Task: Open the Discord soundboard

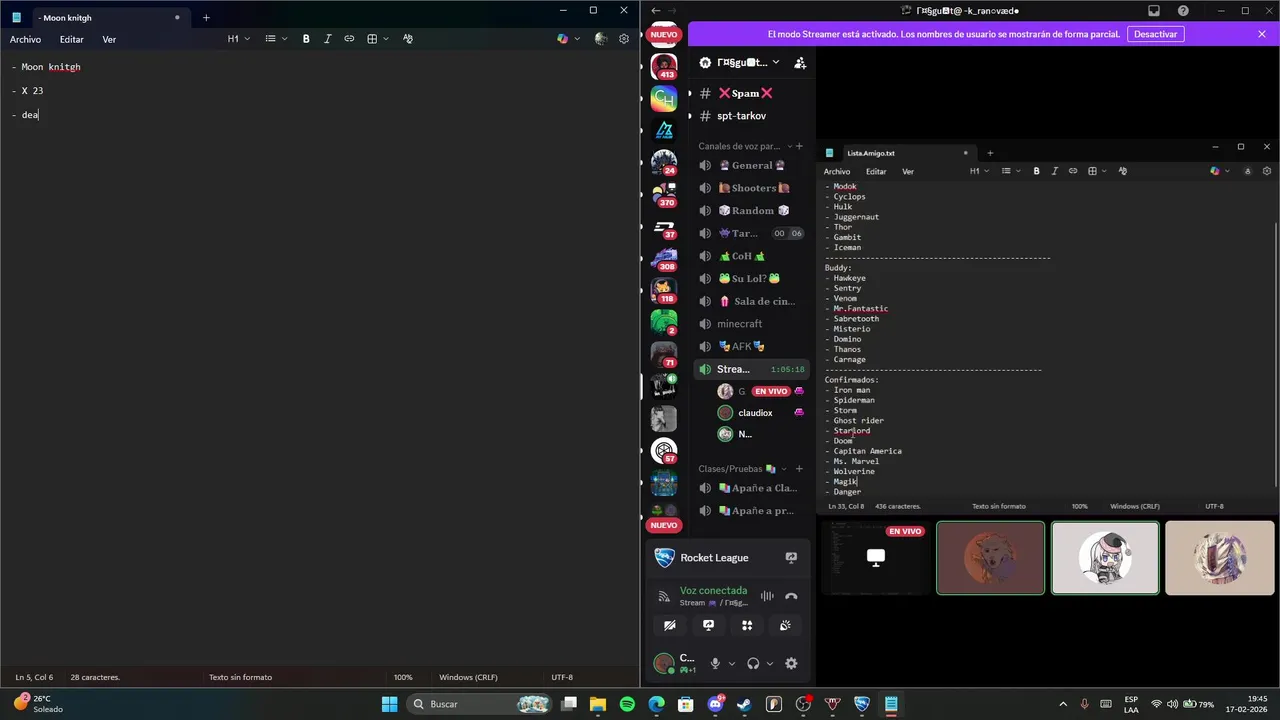Action: pos(786,625)
